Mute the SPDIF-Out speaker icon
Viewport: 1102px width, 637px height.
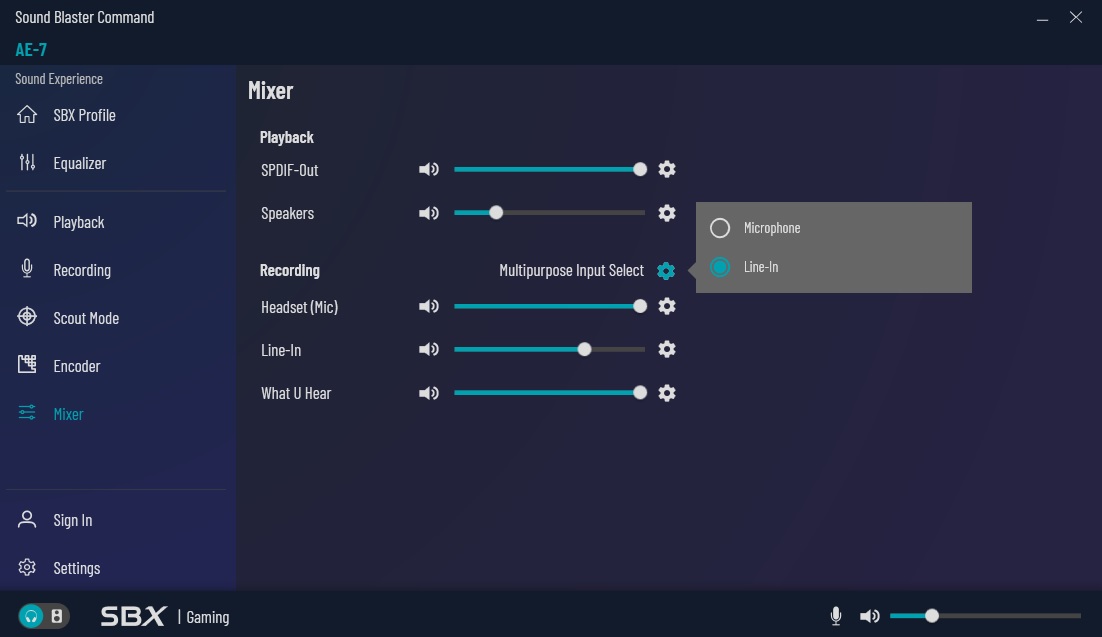[428, 170]
